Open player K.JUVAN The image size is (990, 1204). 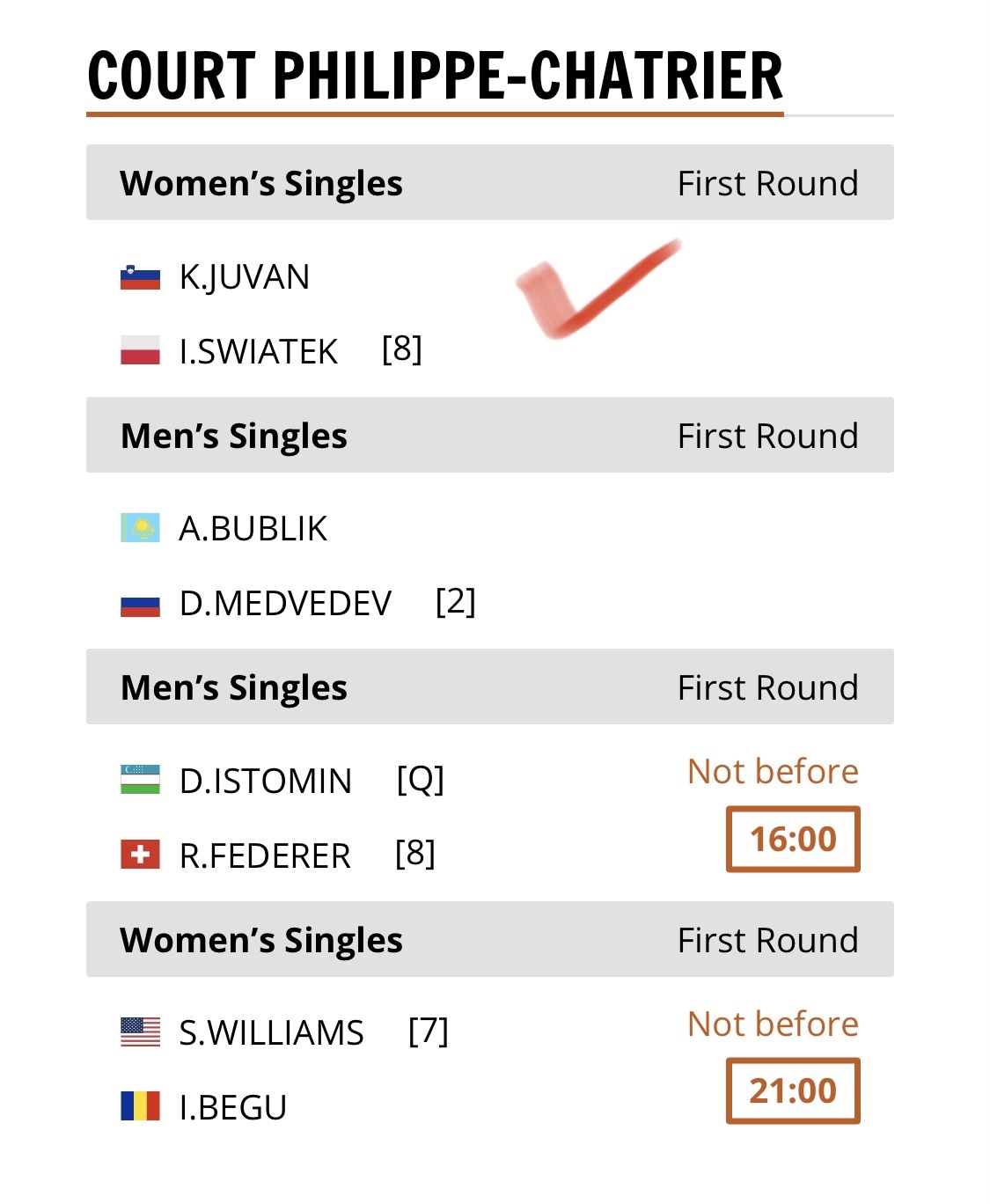(245, 277)
